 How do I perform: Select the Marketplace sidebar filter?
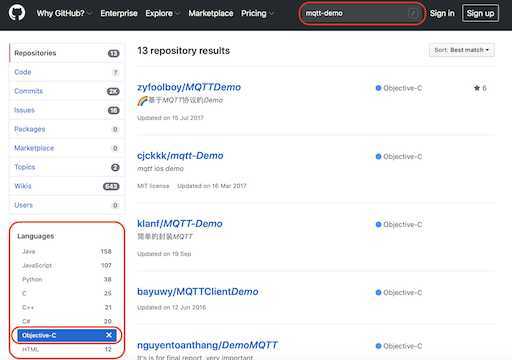point(67,148)
